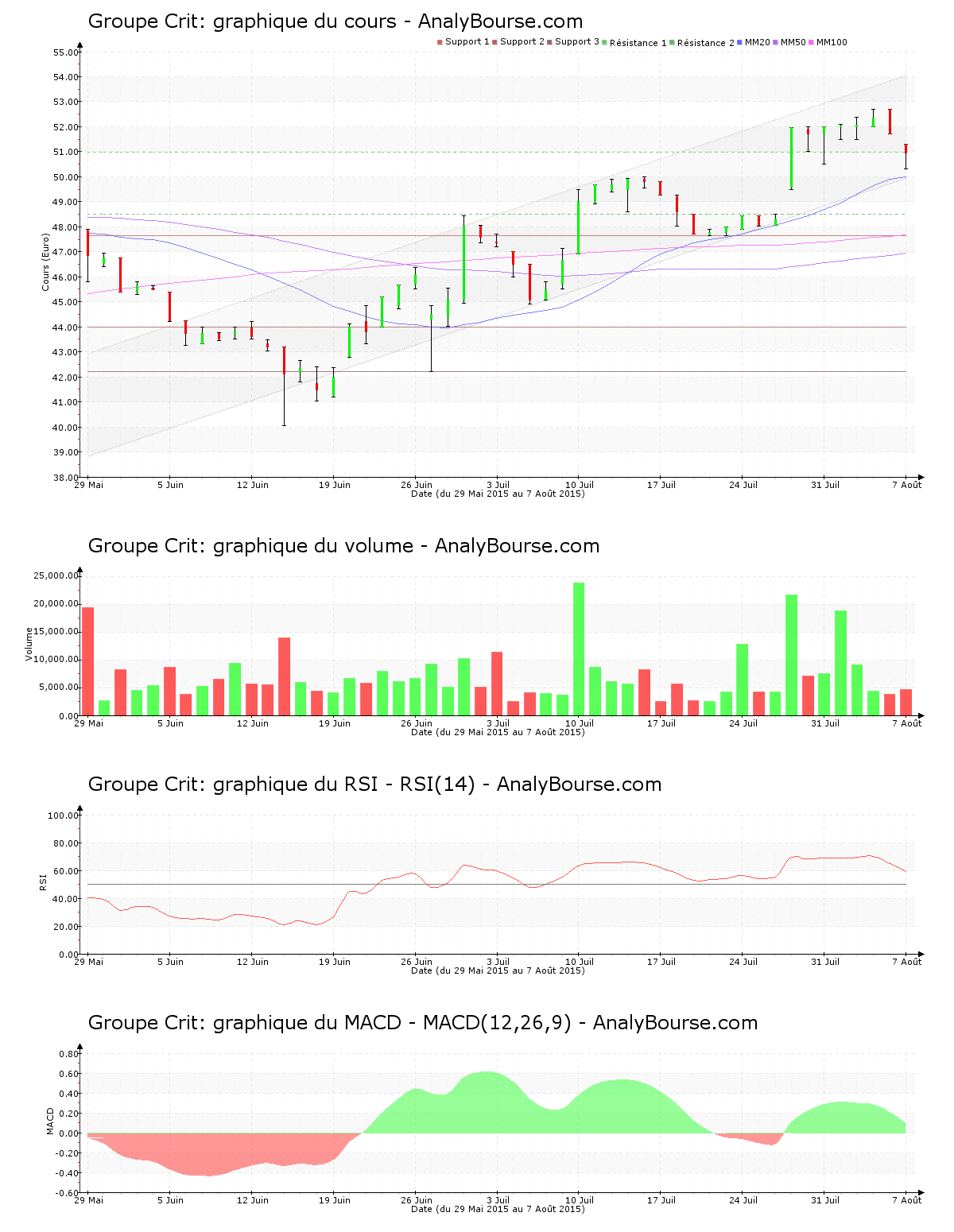The image size is (954, 1232).
Task: Click '17 Juil' date on the MACD chart
Action: click(x=661, y=1200)
